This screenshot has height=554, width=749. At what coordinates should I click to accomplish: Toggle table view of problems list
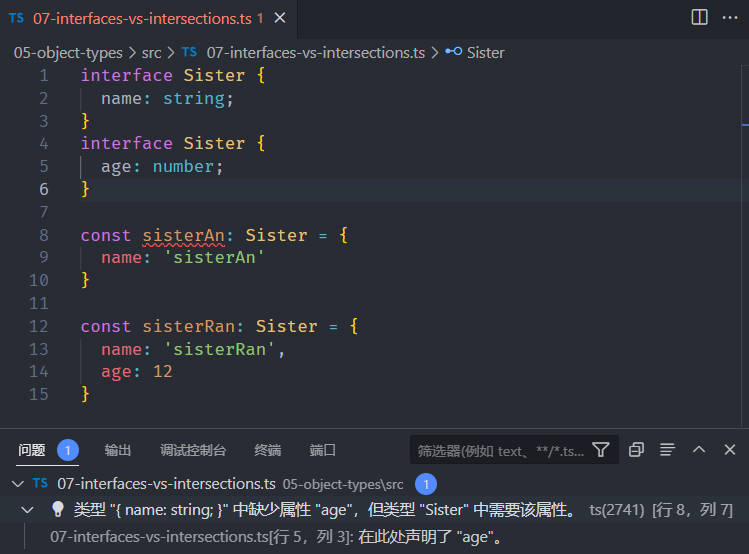coord(667,450)
